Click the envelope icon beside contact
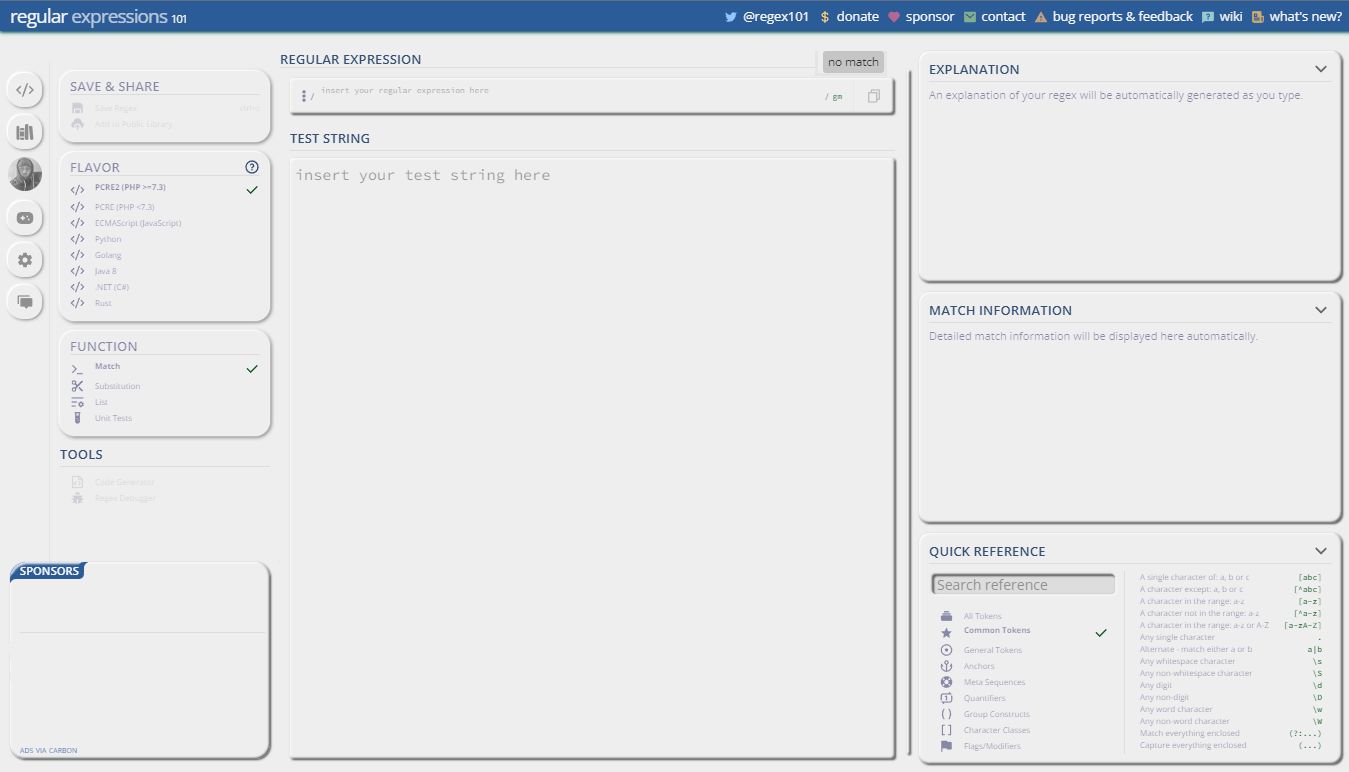1349x772 pixels. click(970, 17)
